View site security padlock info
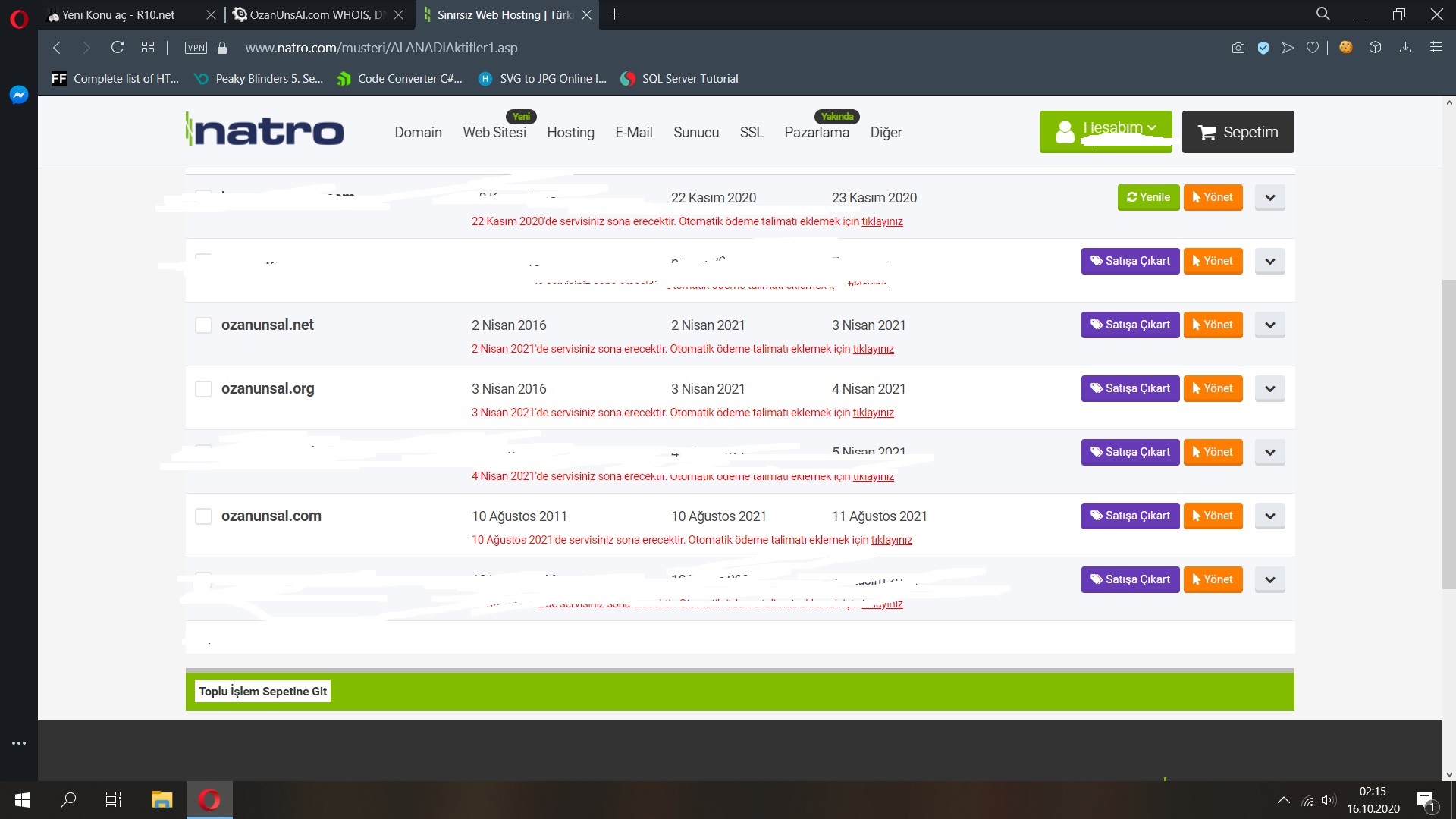Viewport: 1456px width, 819px height. click(222, 48)
